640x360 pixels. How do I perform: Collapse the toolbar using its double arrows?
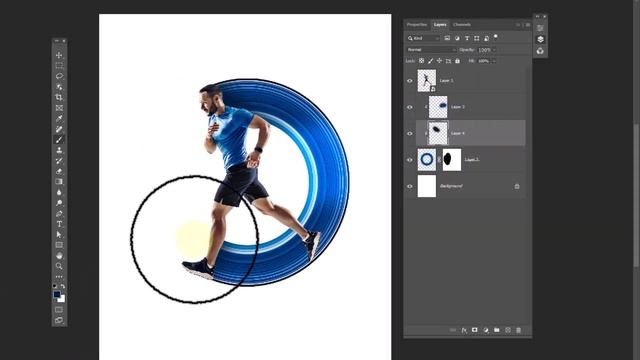pyautogui.click(x=57, y=41)
